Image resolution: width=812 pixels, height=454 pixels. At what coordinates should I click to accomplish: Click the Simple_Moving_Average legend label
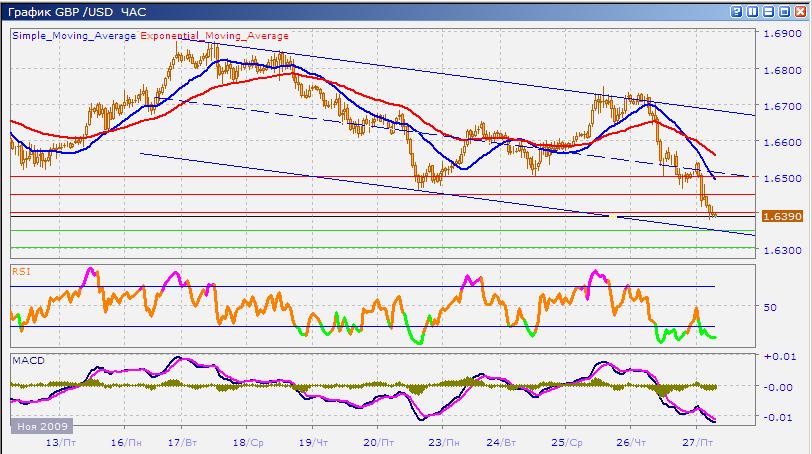click(75, 35)
